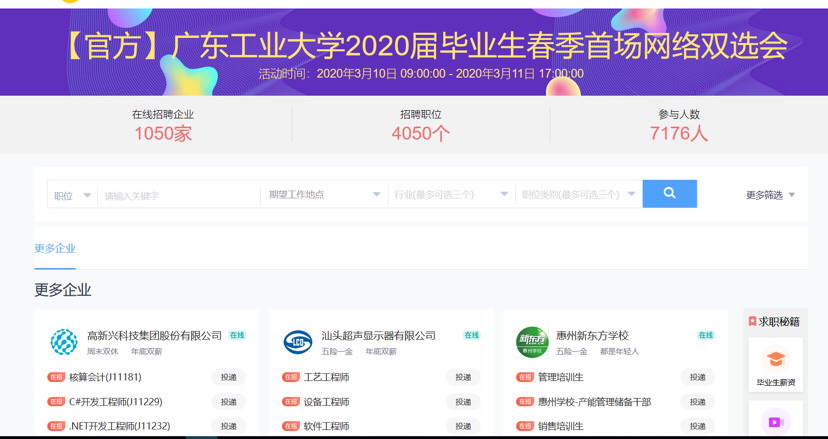Click the 在线 badge next to 高新兴科技集团
828x439 pixels.
pos(237,335)
